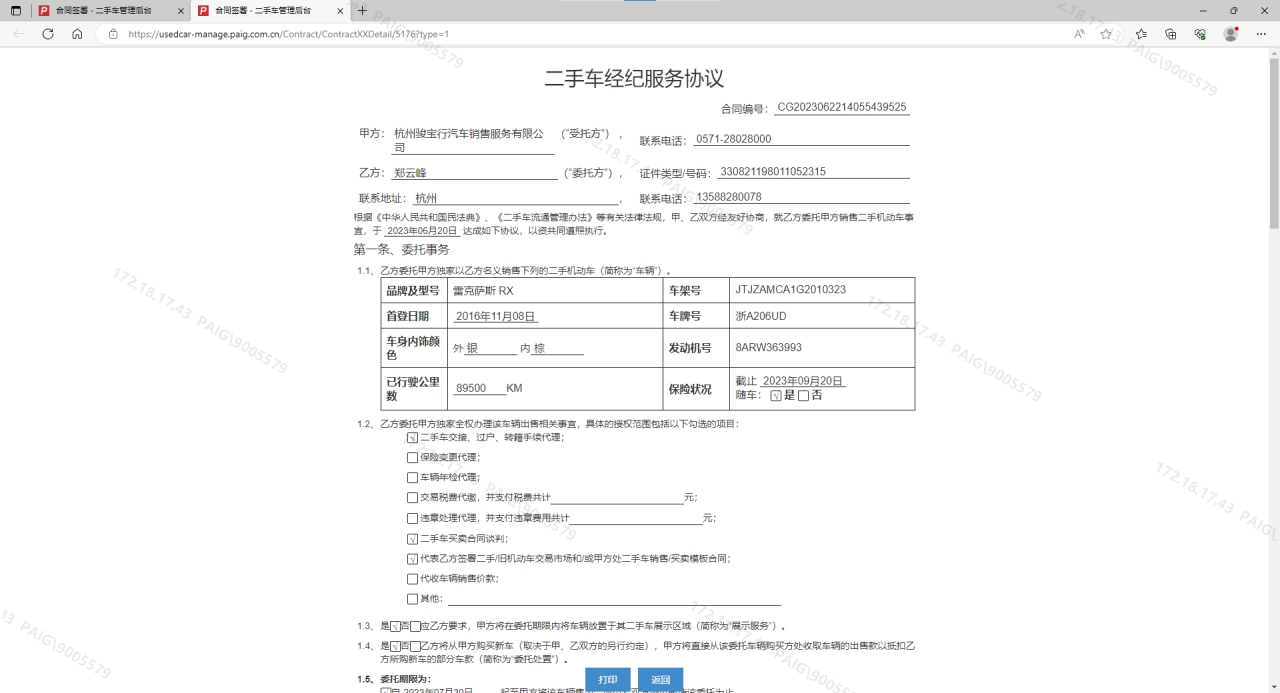
Task: Refresh the current page
Action: coord(48,33)
